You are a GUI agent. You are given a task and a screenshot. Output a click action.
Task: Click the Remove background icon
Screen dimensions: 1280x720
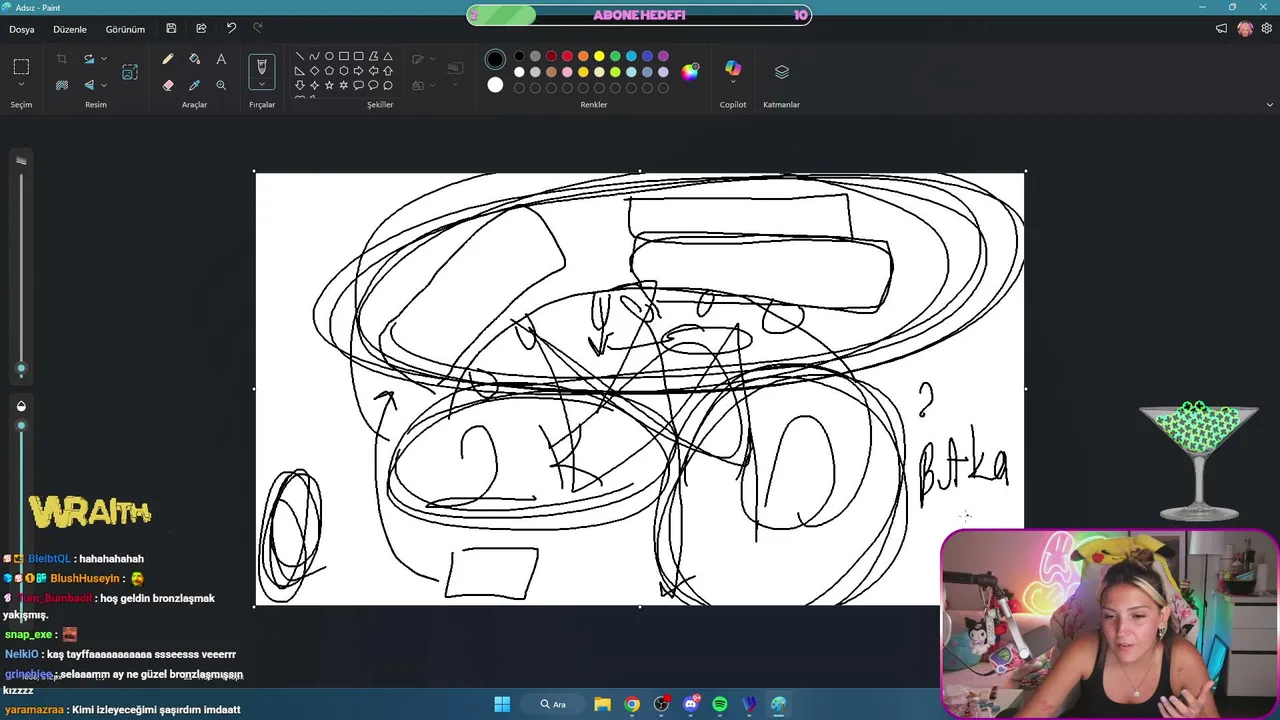click(x=62, y=85)
